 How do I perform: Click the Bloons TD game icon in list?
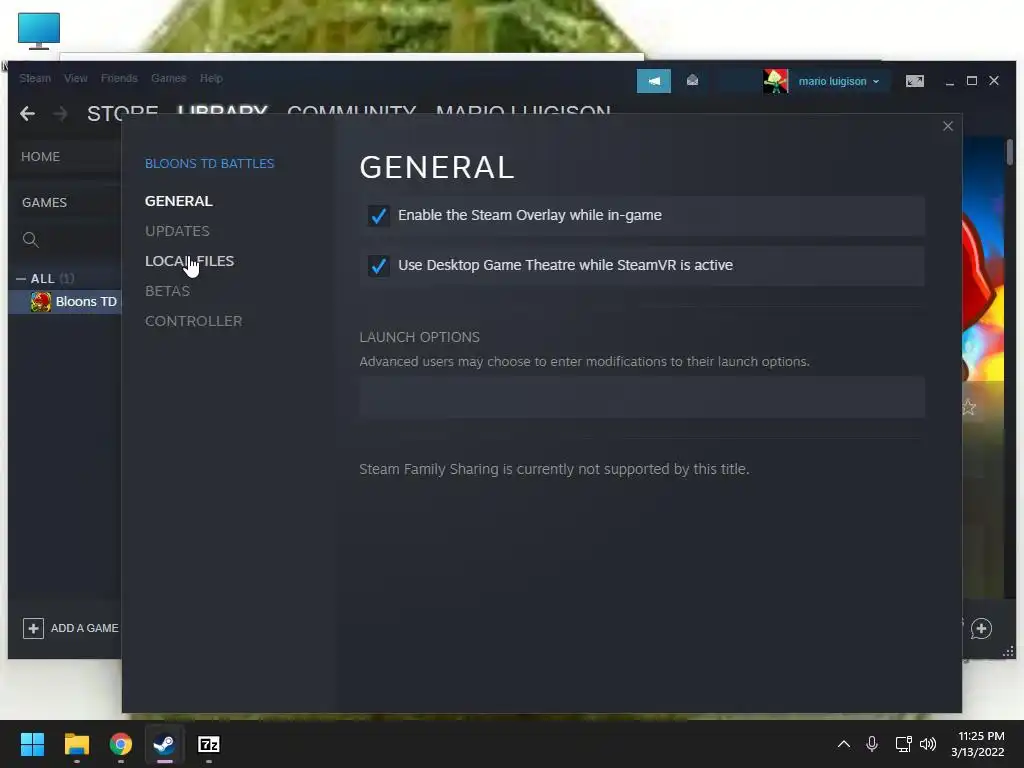point(40,302)
